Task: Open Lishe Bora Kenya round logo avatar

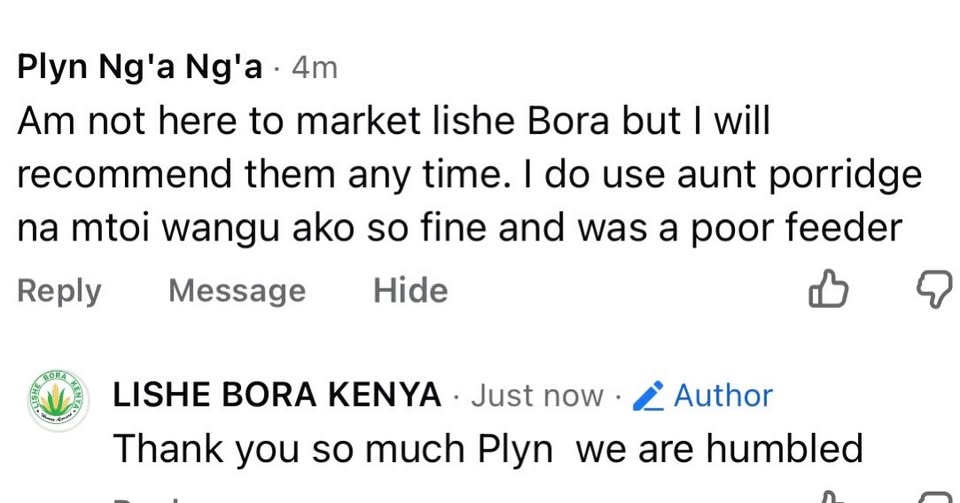Action: click(57, 401)
